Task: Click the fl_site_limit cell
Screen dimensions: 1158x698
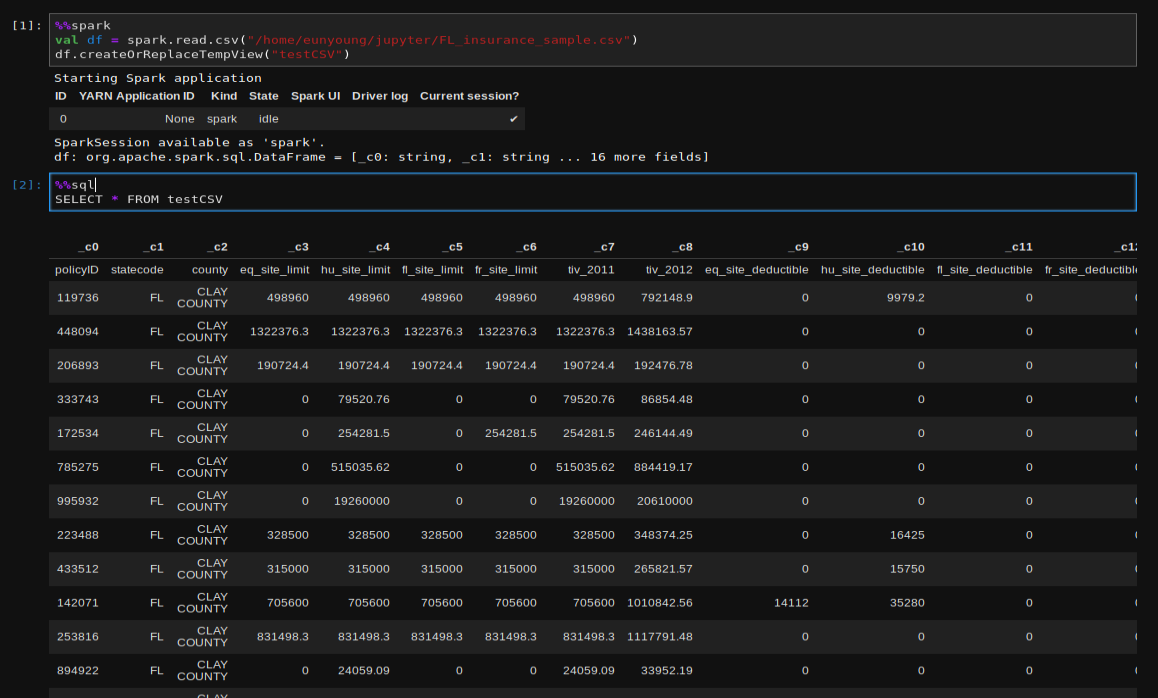Action: point(433,270)
